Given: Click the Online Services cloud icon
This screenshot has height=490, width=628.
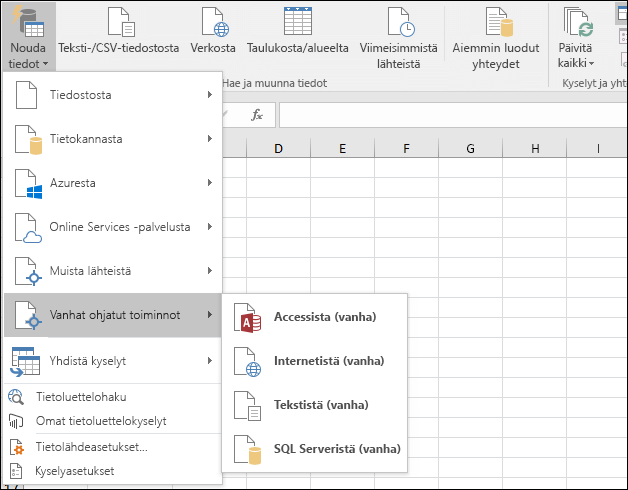Looking at the screenshot, I should tap(28, 228).
